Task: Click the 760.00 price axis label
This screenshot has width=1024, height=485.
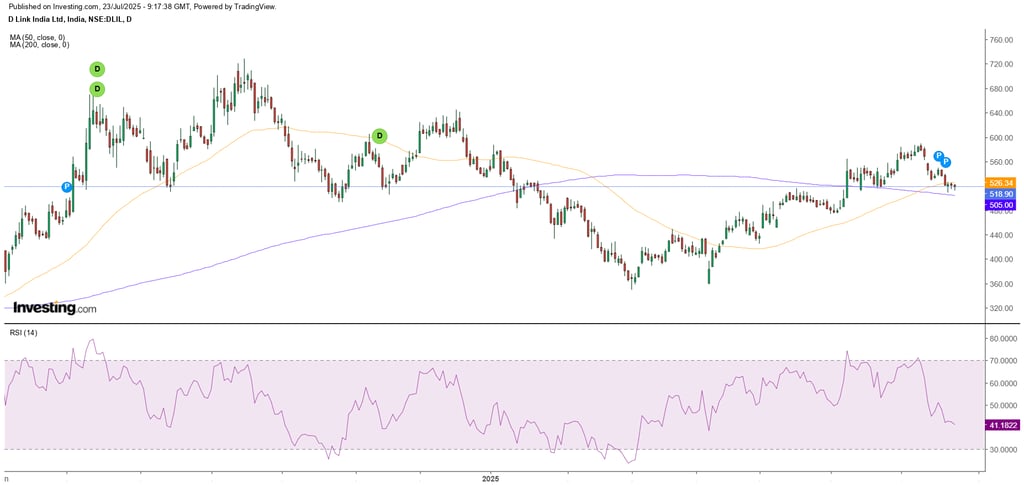Action: pos(1000,40)
